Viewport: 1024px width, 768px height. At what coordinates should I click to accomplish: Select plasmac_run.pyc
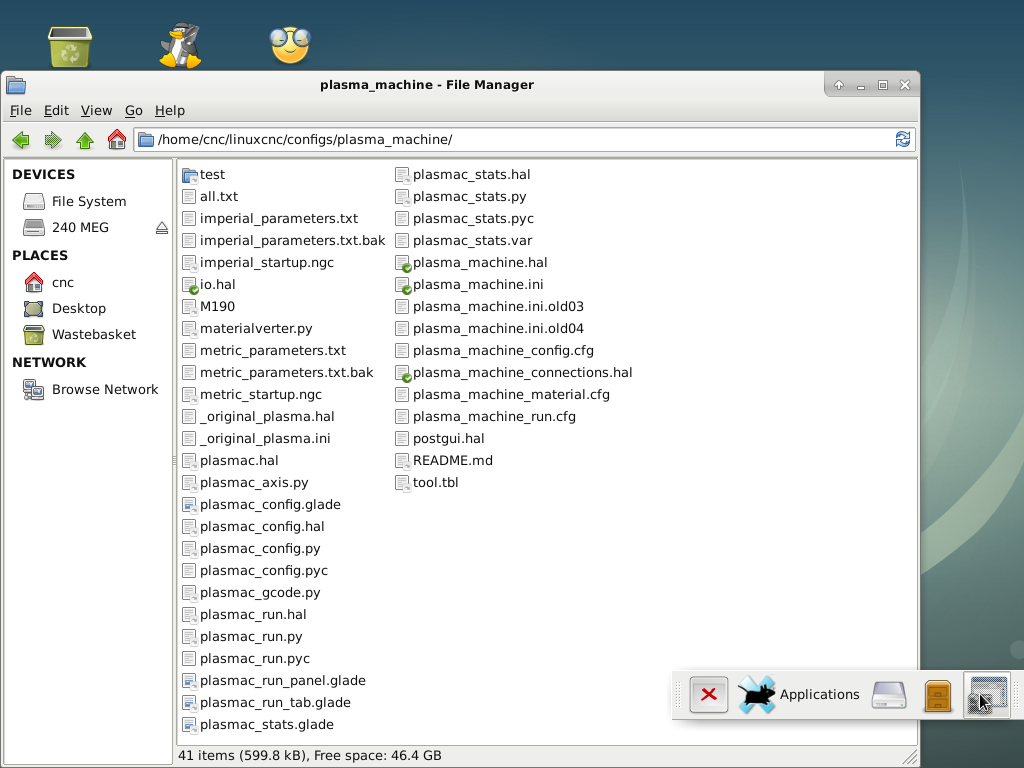[255, 659]
